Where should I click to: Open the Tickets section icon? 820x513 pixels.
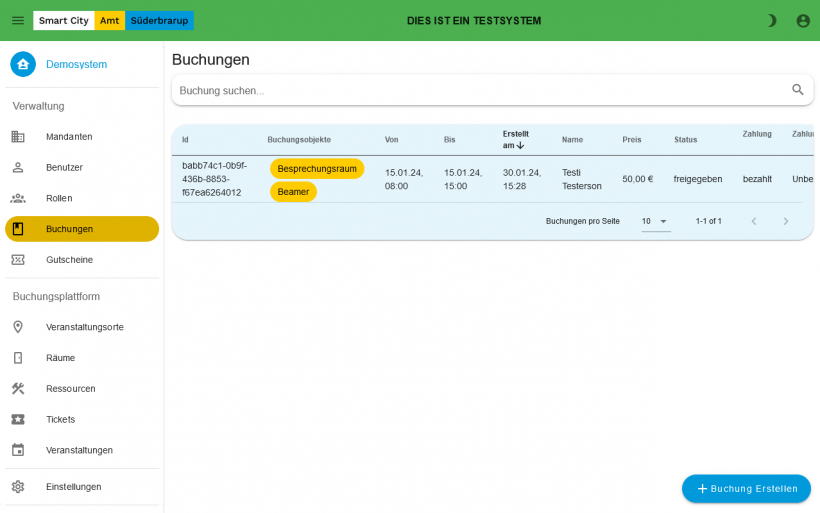18,420
